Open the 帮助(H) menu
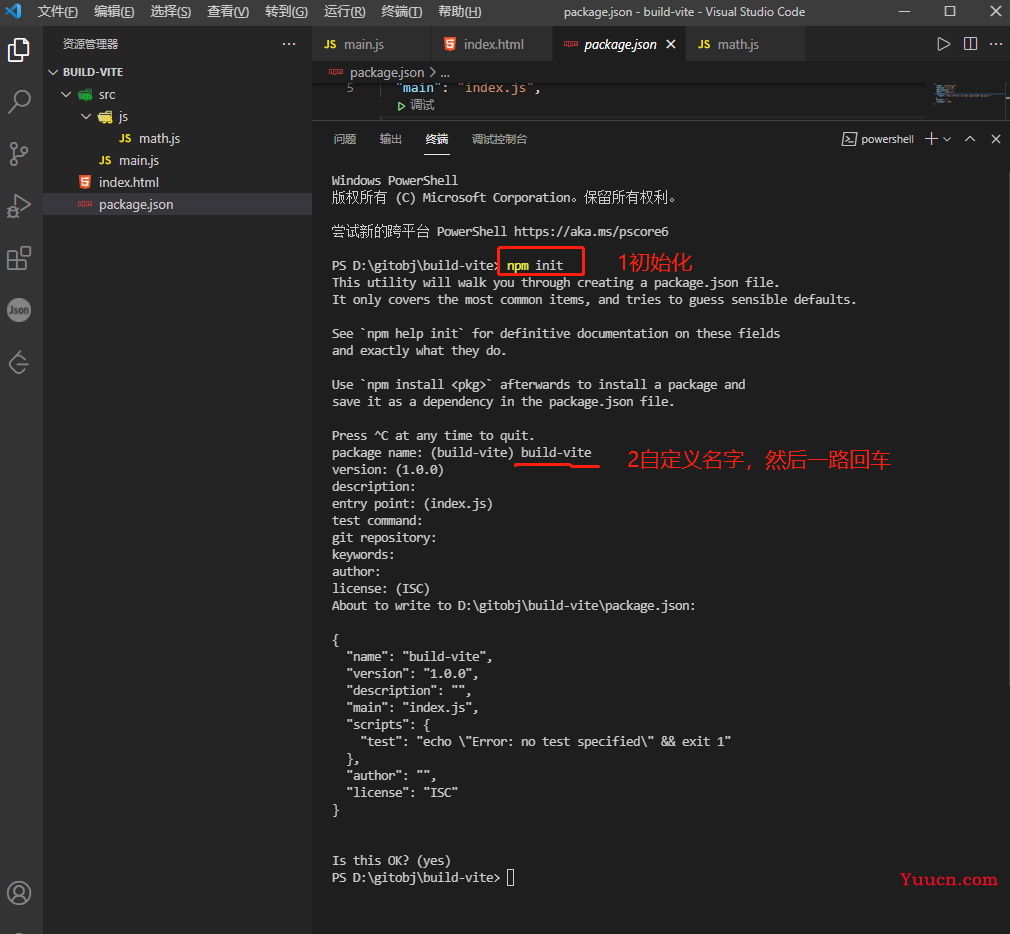Screen dimensions: 1010x934 coord(459,12)
